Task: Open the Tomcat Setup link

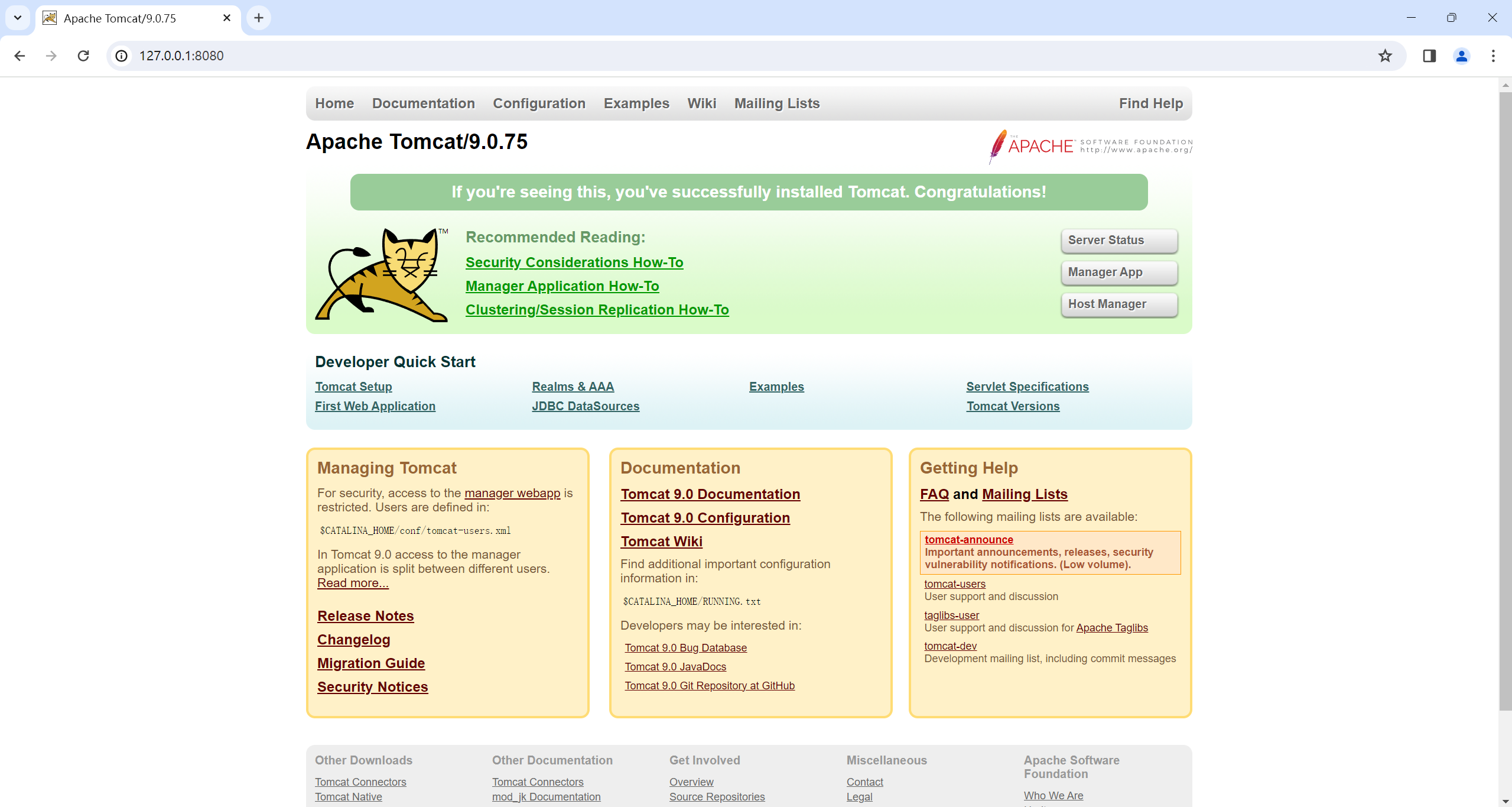Action: [353, 387]
